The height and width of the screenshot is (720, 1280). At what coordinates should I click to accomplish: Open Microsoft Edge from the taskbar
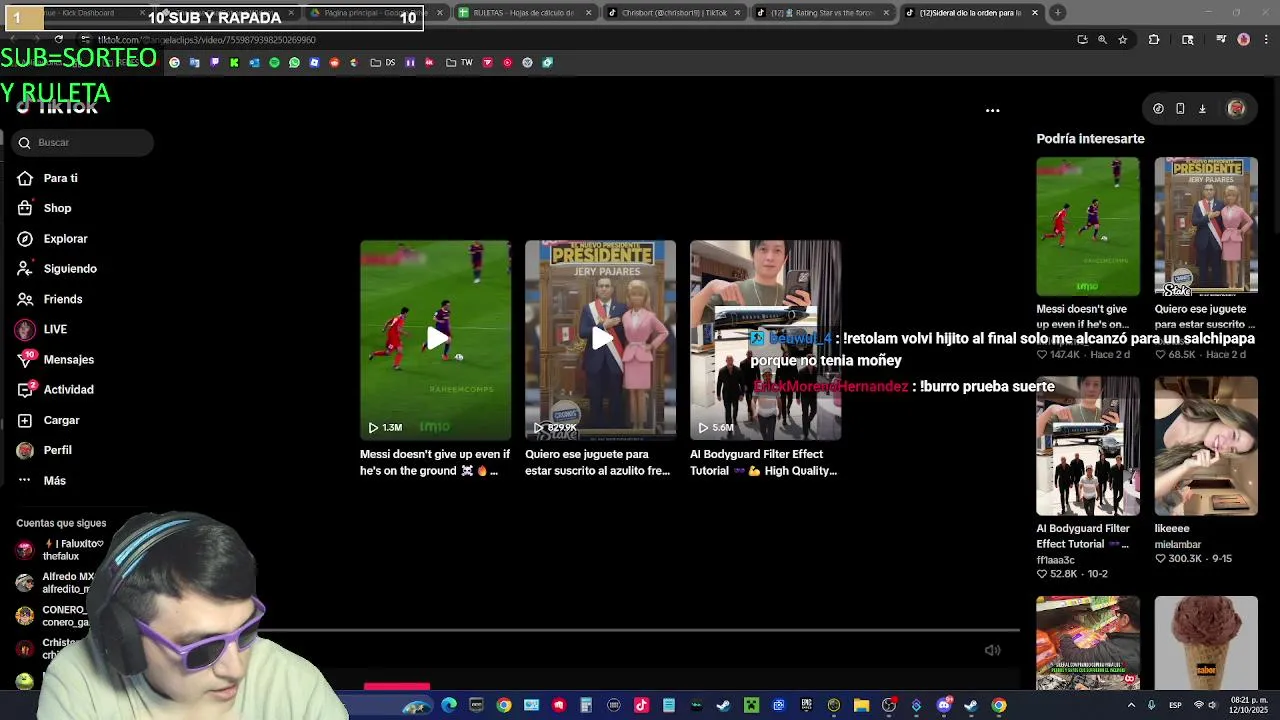448,705
